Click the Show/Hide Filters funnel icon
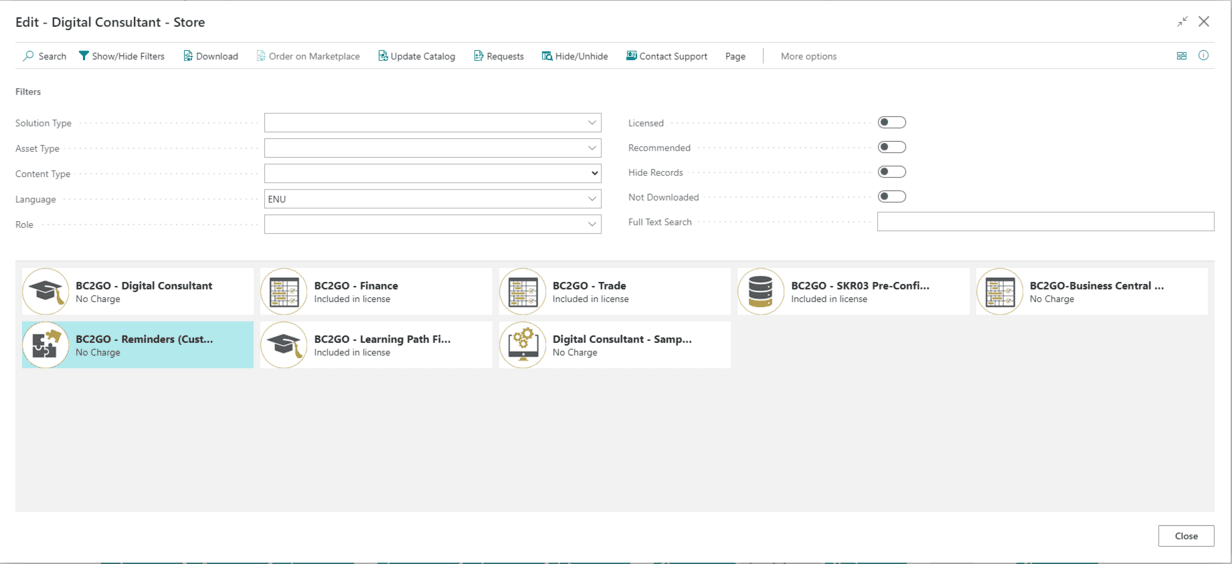 pos(84,56)
